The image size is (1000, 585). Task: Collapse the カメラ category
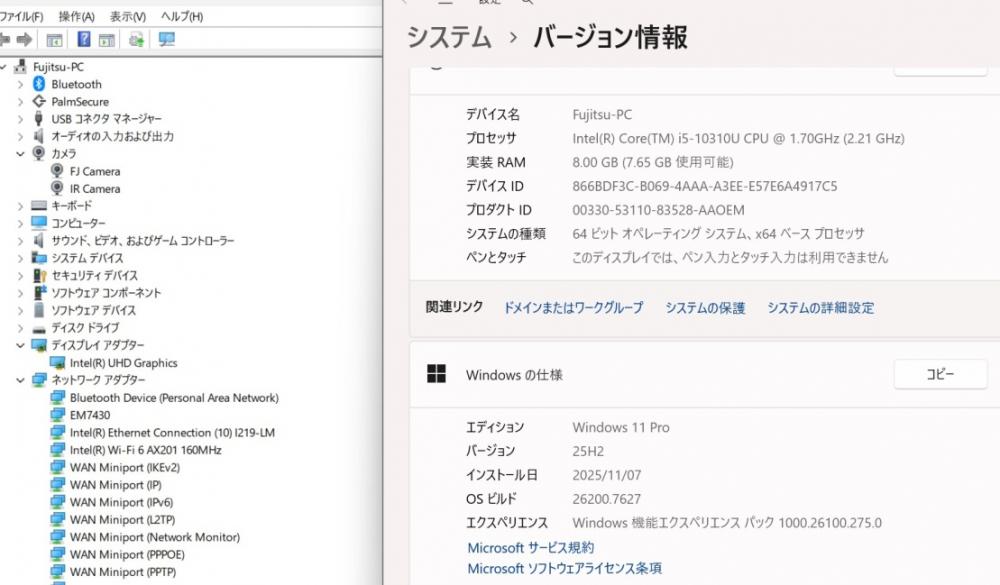[x=20, y=154]
